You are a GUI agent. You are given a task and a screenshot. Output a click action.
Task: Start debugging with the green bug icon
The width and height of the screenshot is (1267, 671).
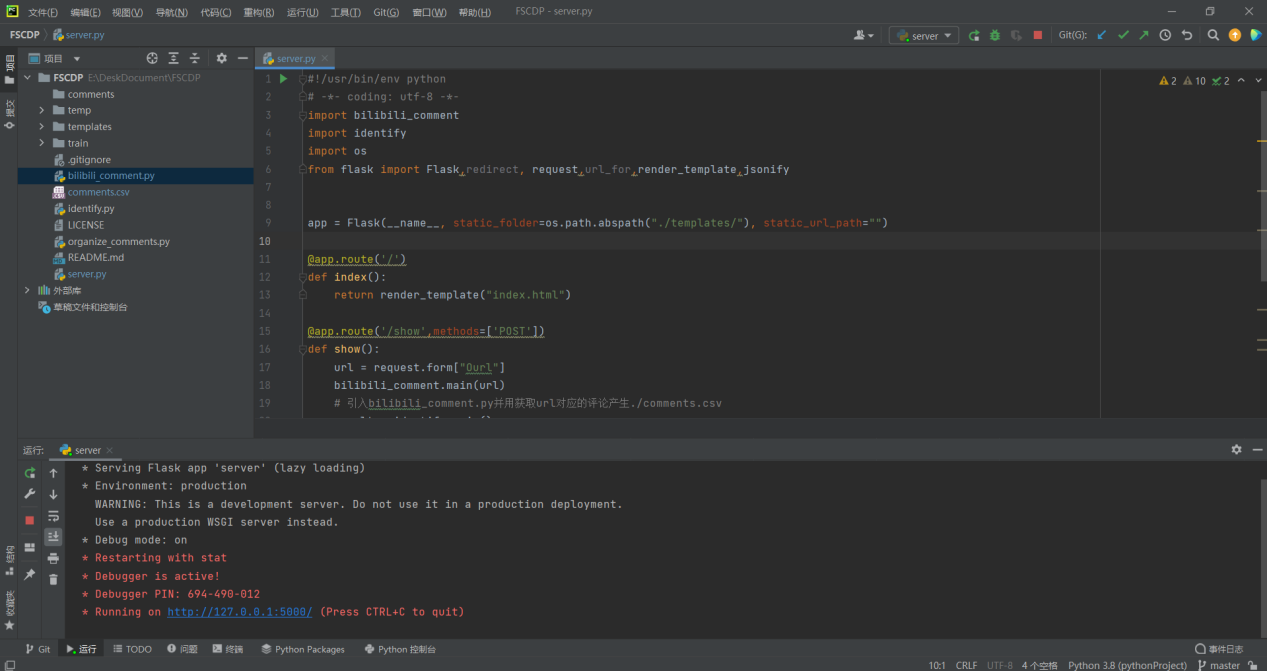coord(995,35)
